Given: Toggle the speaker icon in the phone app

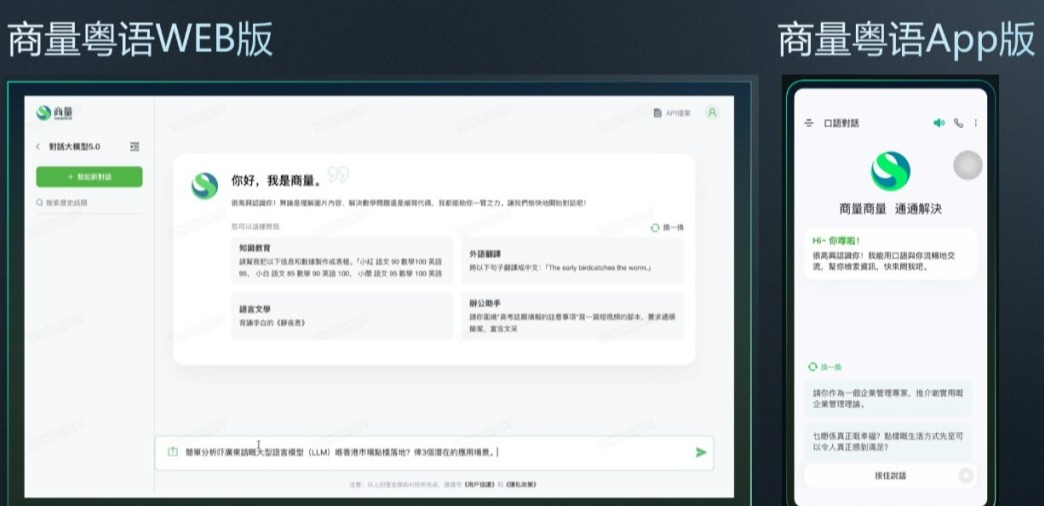Looking at the screenshot, I should pyautogui.click(x=939, y=123).
